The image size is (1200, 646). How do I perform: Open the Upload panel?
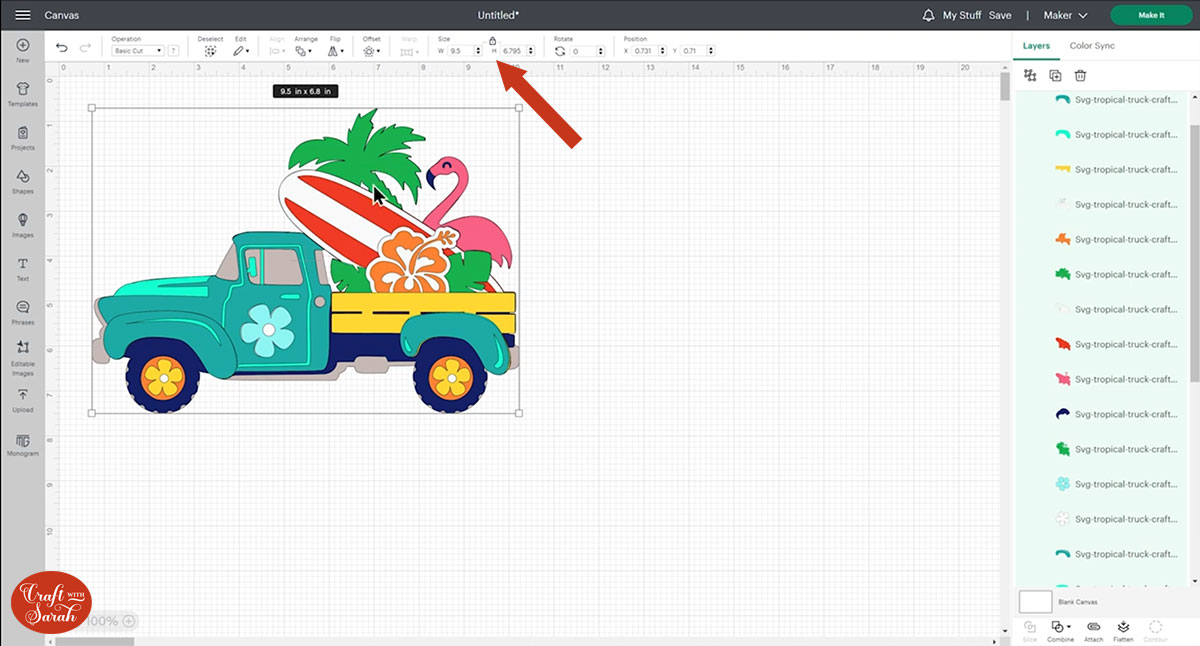[22, 400]
